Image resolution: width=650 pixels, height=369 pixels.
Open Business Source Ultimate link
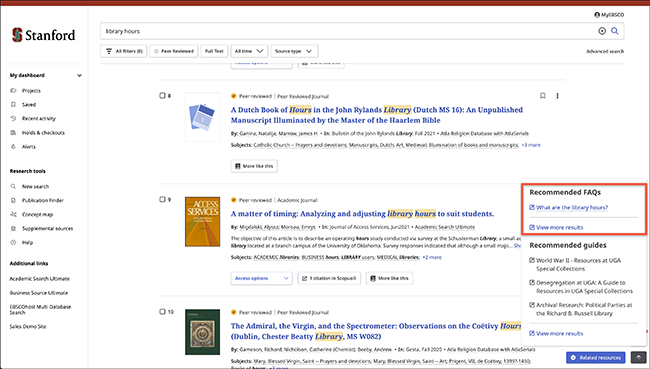[x=39, y=293]
